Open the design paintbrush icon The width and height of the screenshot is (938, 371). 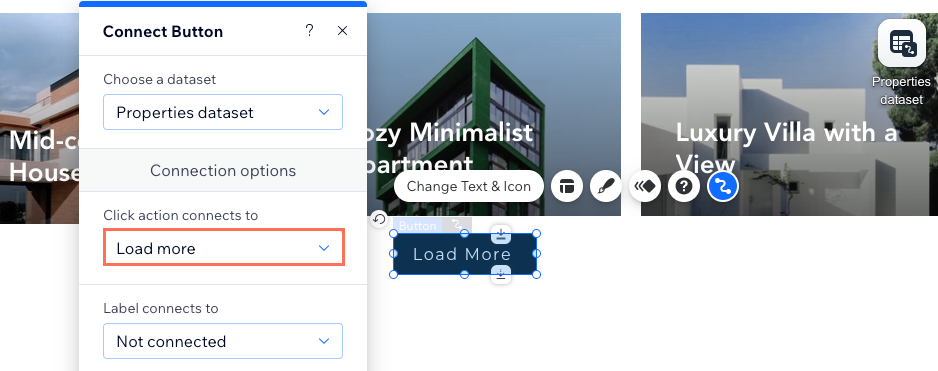pos(605,186)
